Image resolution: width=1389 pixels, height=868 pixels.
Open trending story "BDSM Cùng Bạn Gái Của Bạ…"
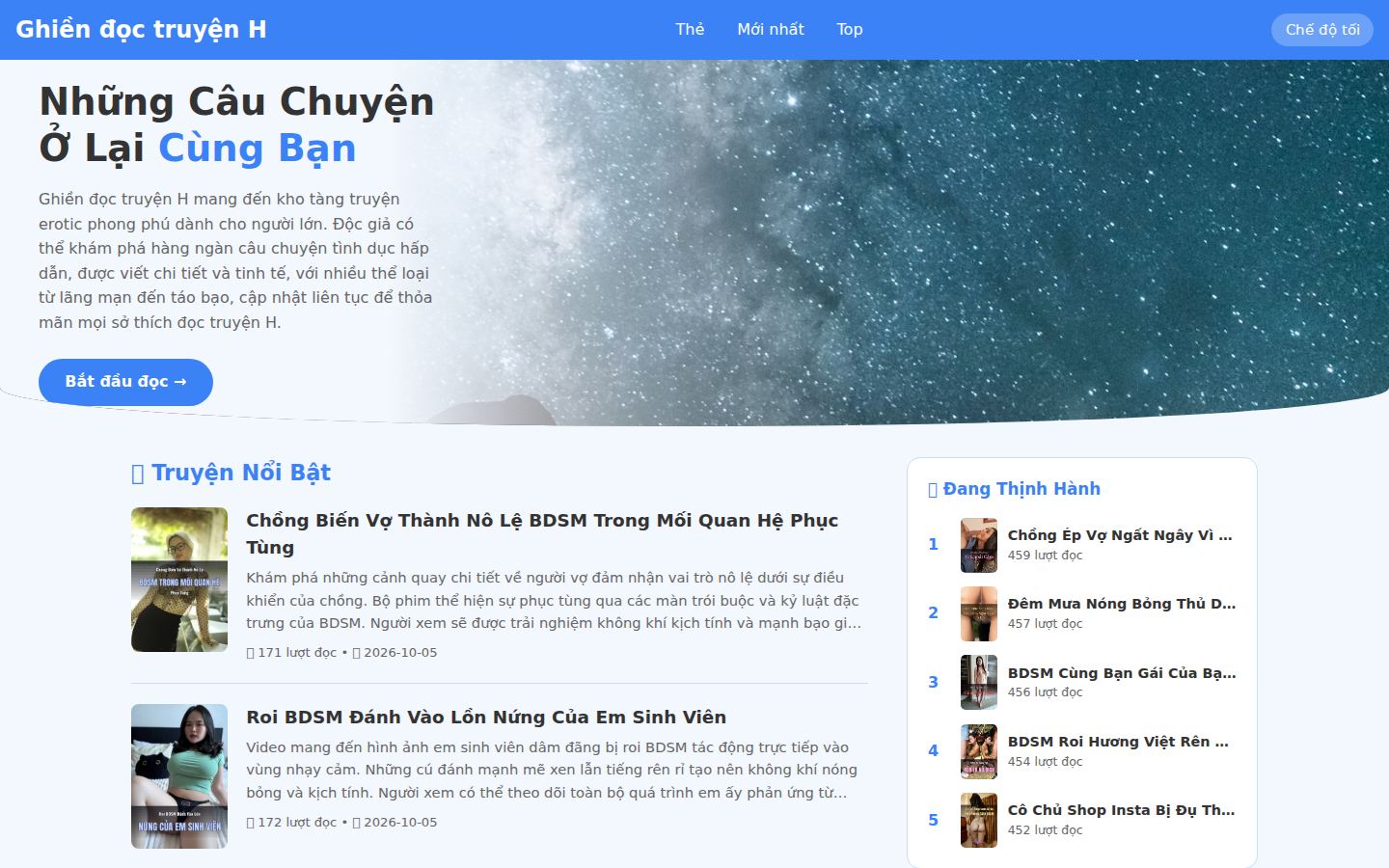1122,673
